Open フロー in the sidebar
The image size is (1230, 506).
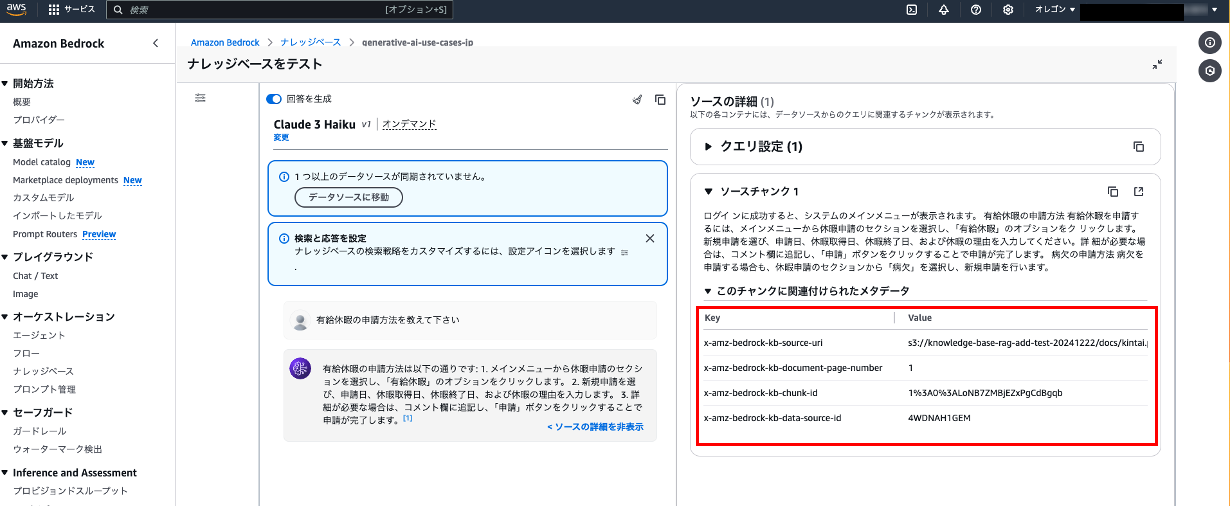pyautogui.click(x=25, y=353)
